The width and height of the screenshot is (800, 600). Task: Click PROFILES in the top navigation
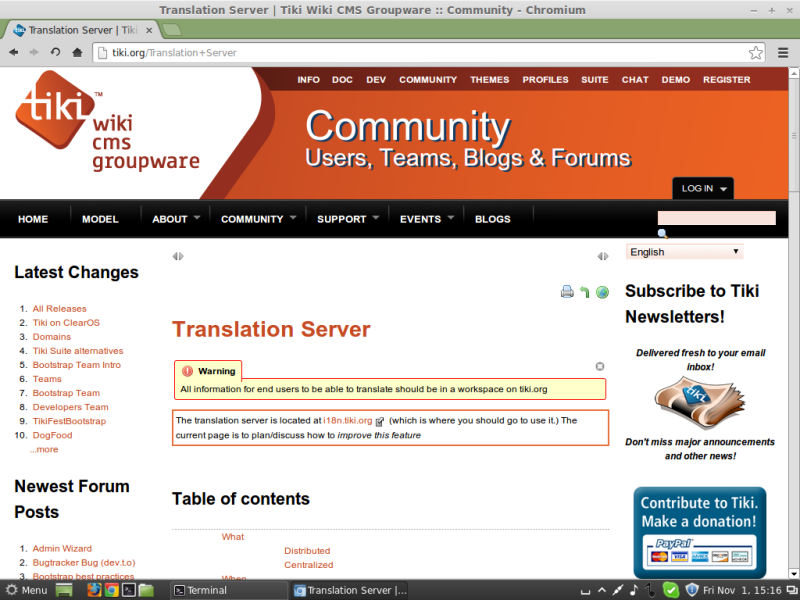(x=545, y=80)
